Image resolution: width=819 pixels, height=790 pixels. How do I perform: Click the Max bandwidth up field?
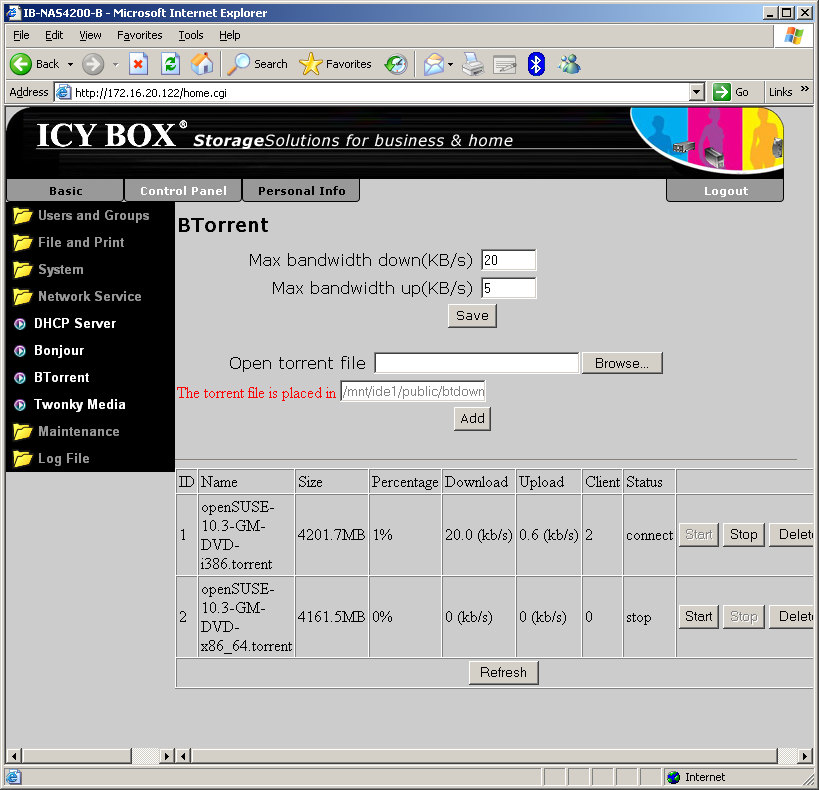click(x=508, y=288)
